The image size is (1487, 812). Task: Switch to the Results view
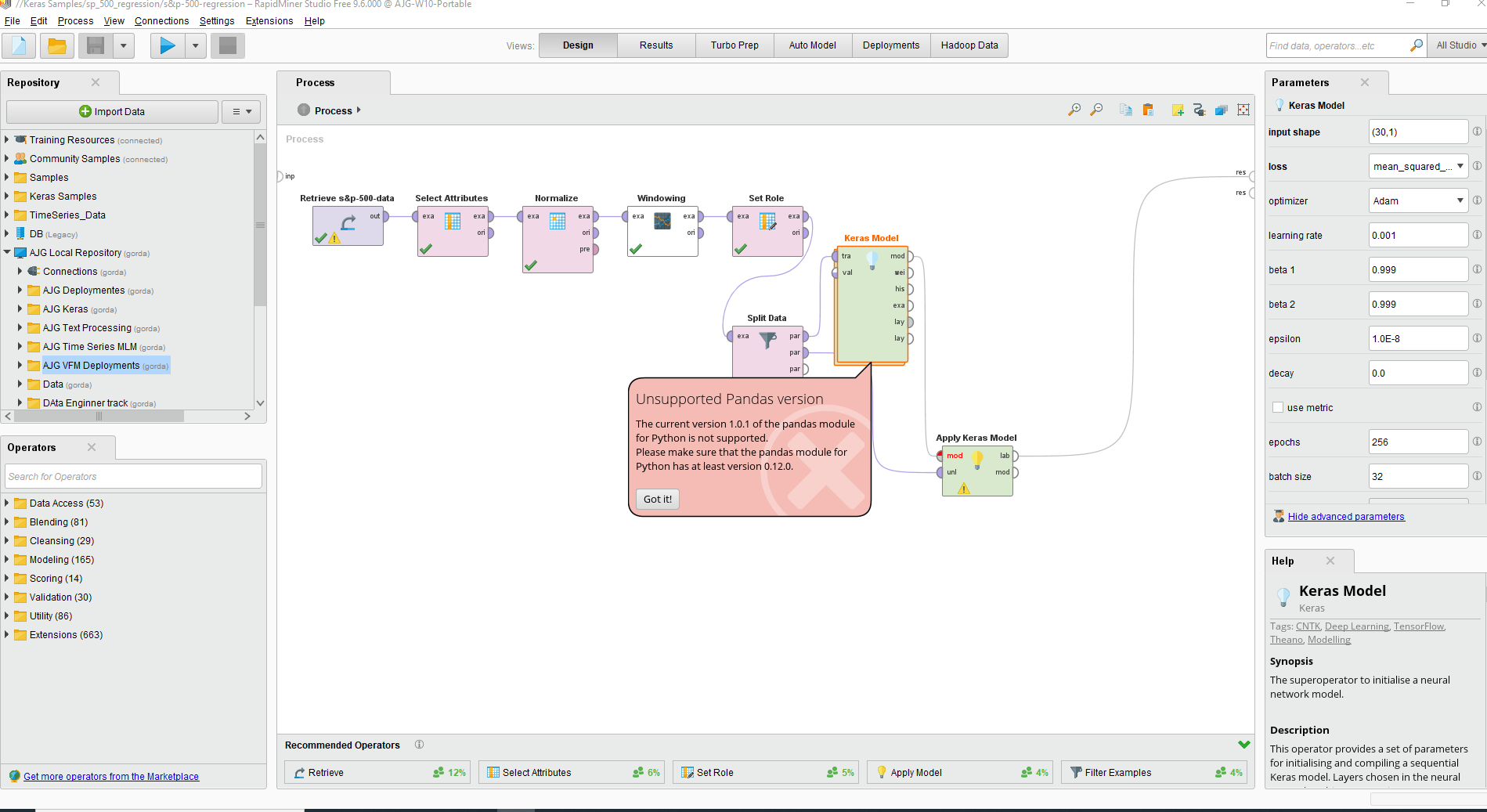[656, 45]
